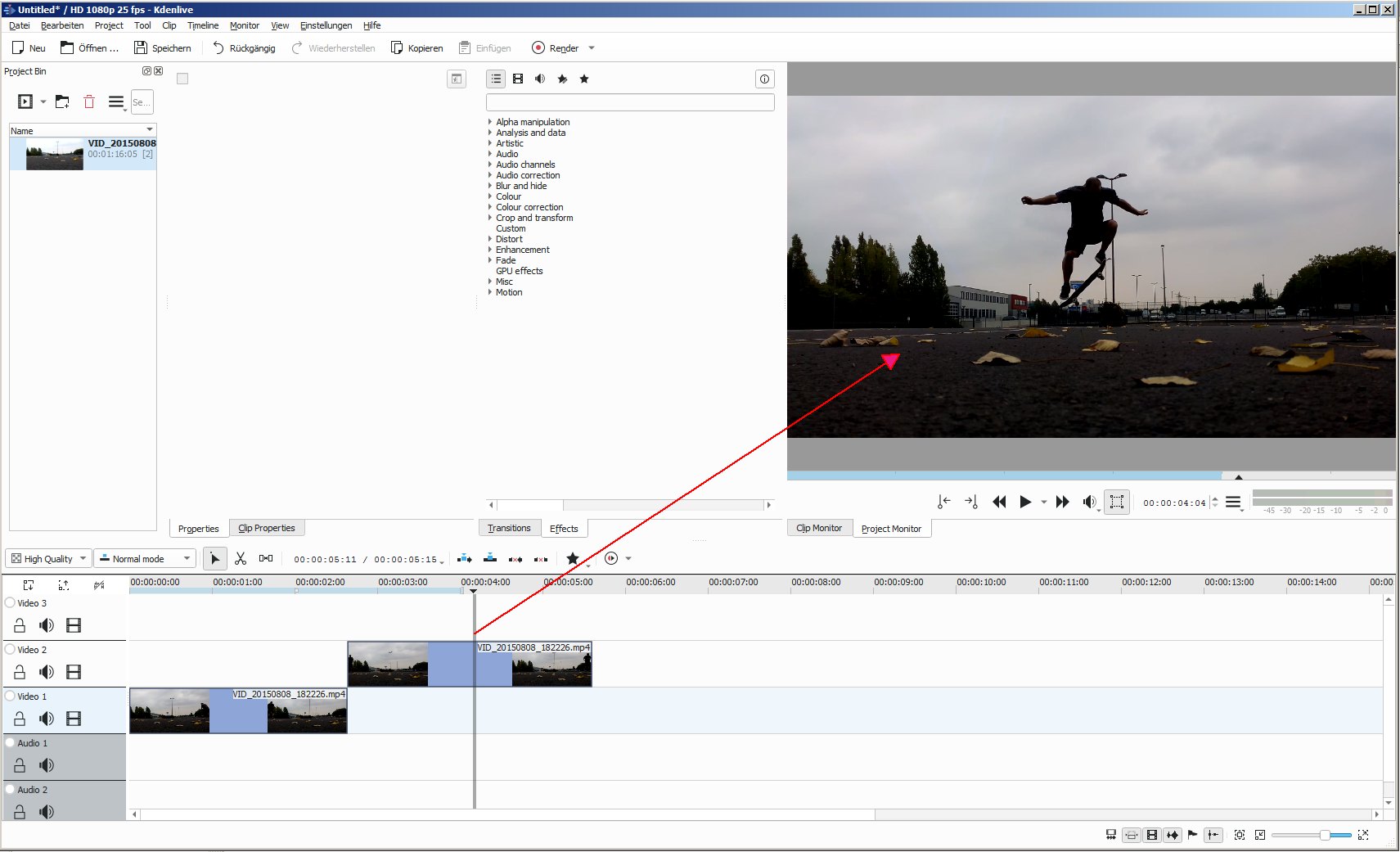
Task: Click the set zone in-point icon
Action: click(x=943, y=502)
